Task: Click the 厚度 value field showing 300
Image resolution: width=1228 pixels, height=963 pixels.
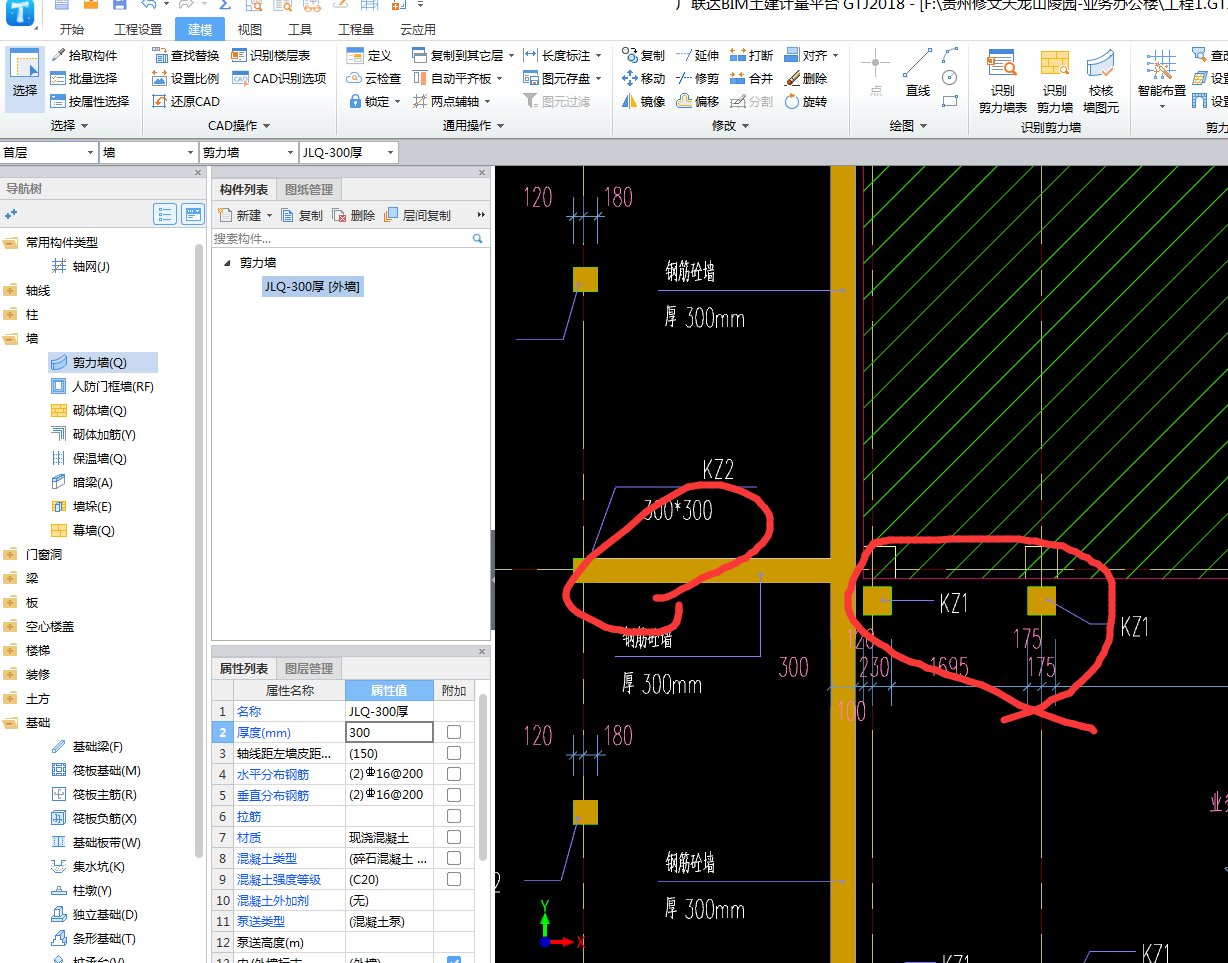Action: [x=389, y=732]
